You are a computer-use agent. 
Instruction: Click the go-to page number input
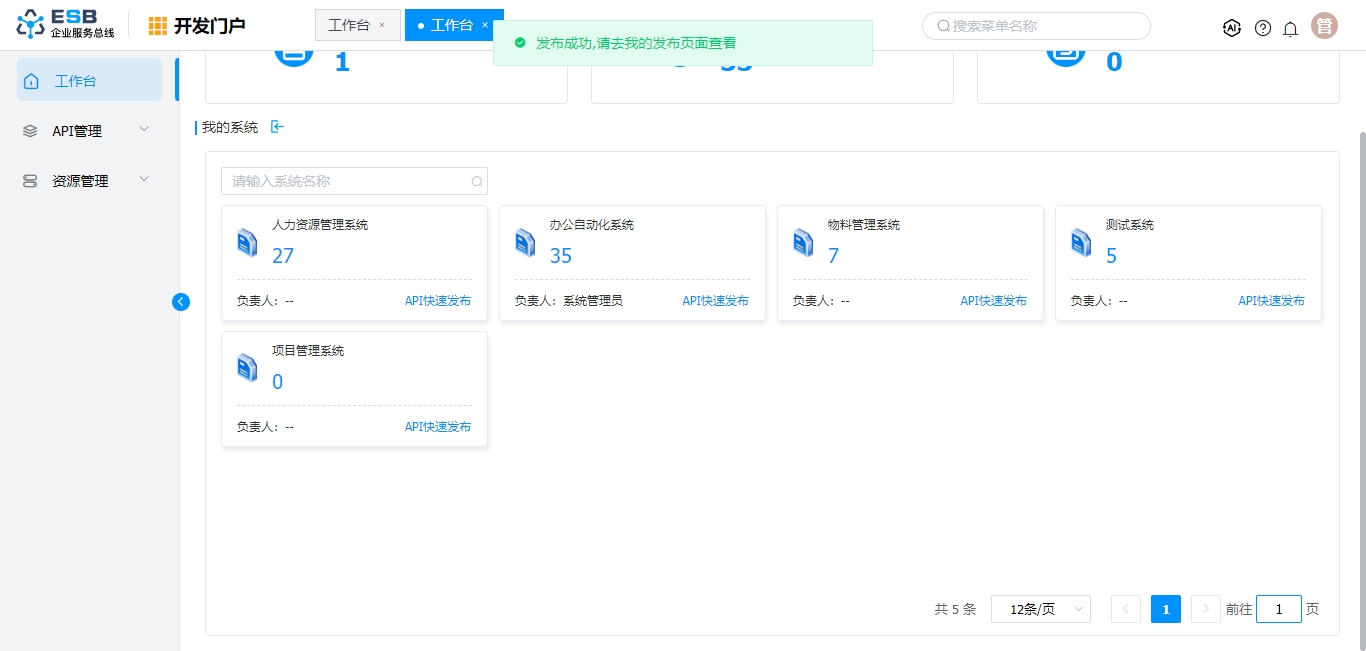point(1278,609)
